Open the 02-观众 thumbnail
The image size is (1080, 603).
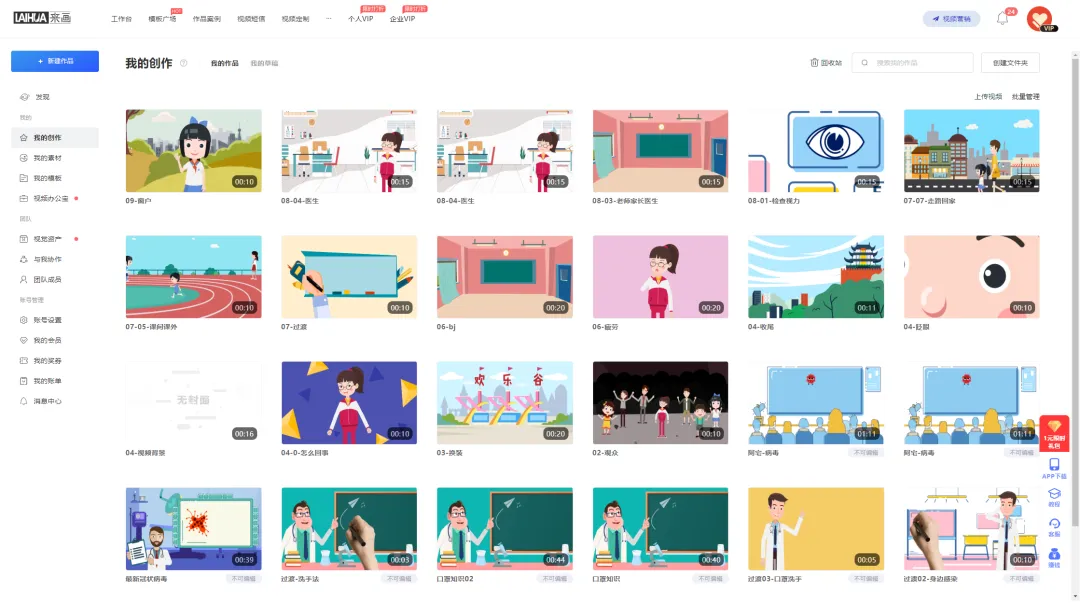tap(661, 403)
